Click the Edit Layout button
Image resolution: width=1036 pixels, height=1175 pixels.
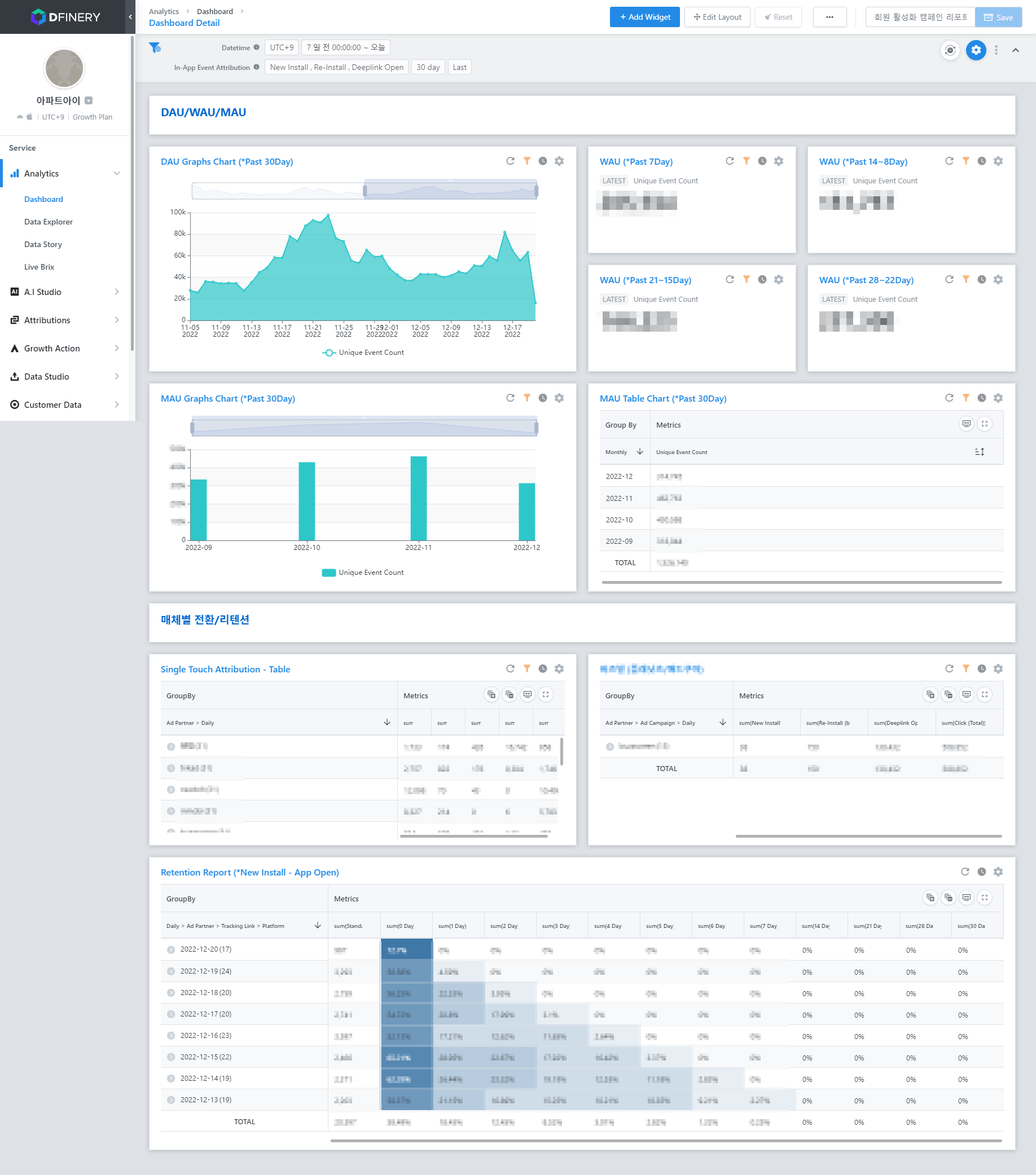717,17
